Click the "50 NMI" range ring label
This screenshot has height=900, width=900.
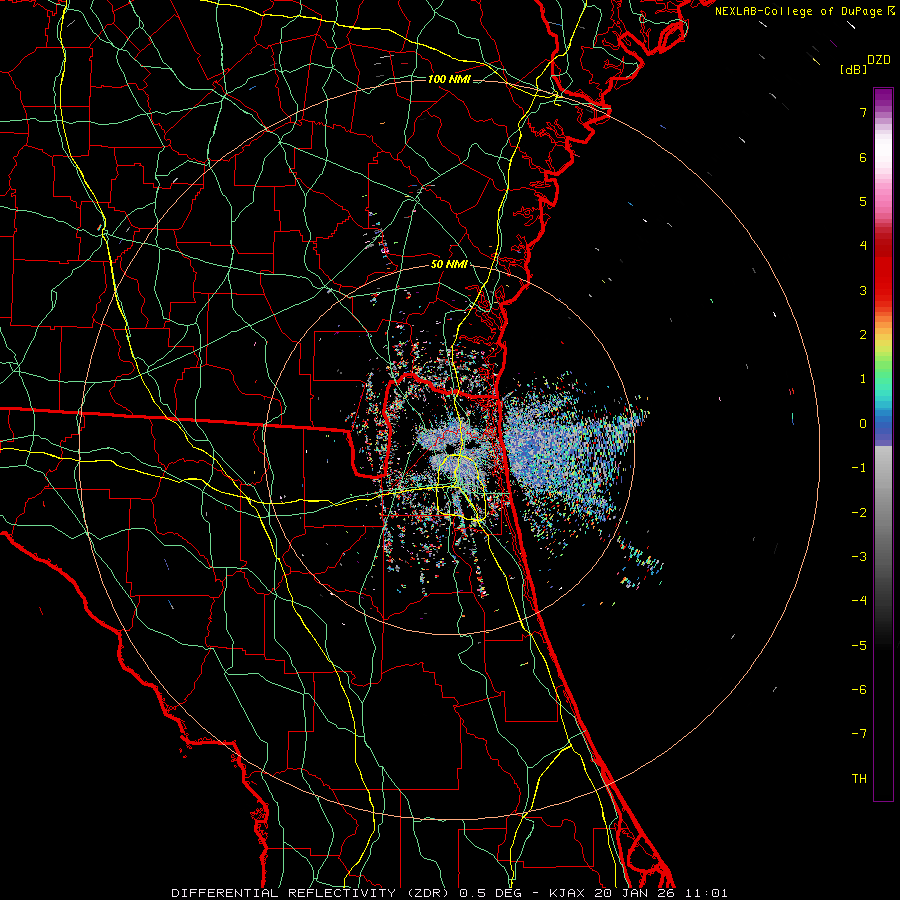tap(449, 264)
